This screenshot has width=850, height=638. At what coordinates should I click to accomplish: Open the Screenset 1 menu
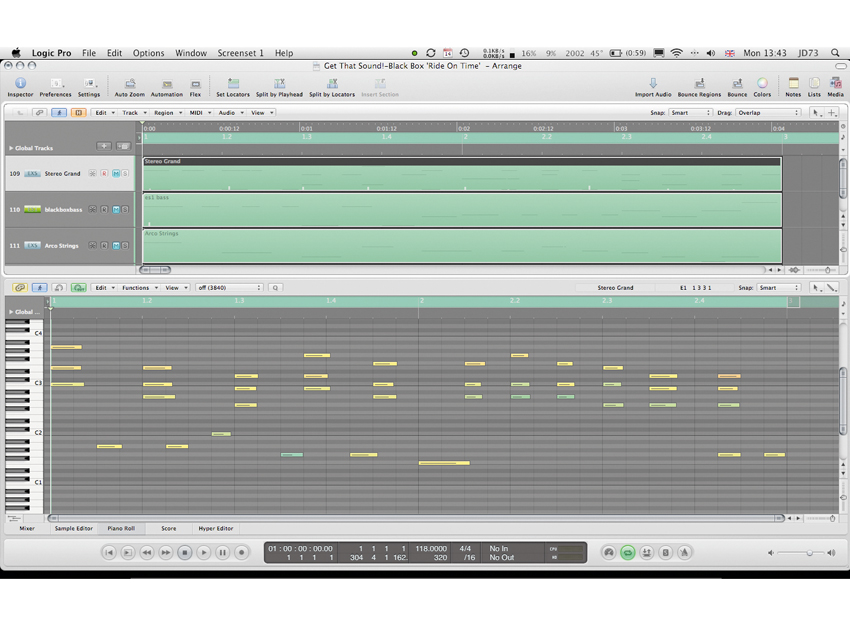[x=240, y=53]
